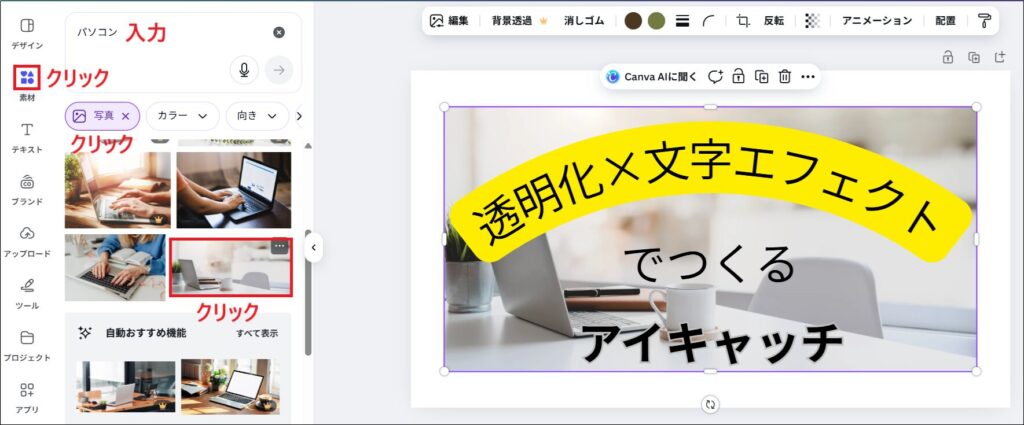Image resolution: width=1024 pixels, height=425 pixels.
Task: Select the blue sweater keyboard typing photo
Action: pyautogui.click(x=115, y=267)
